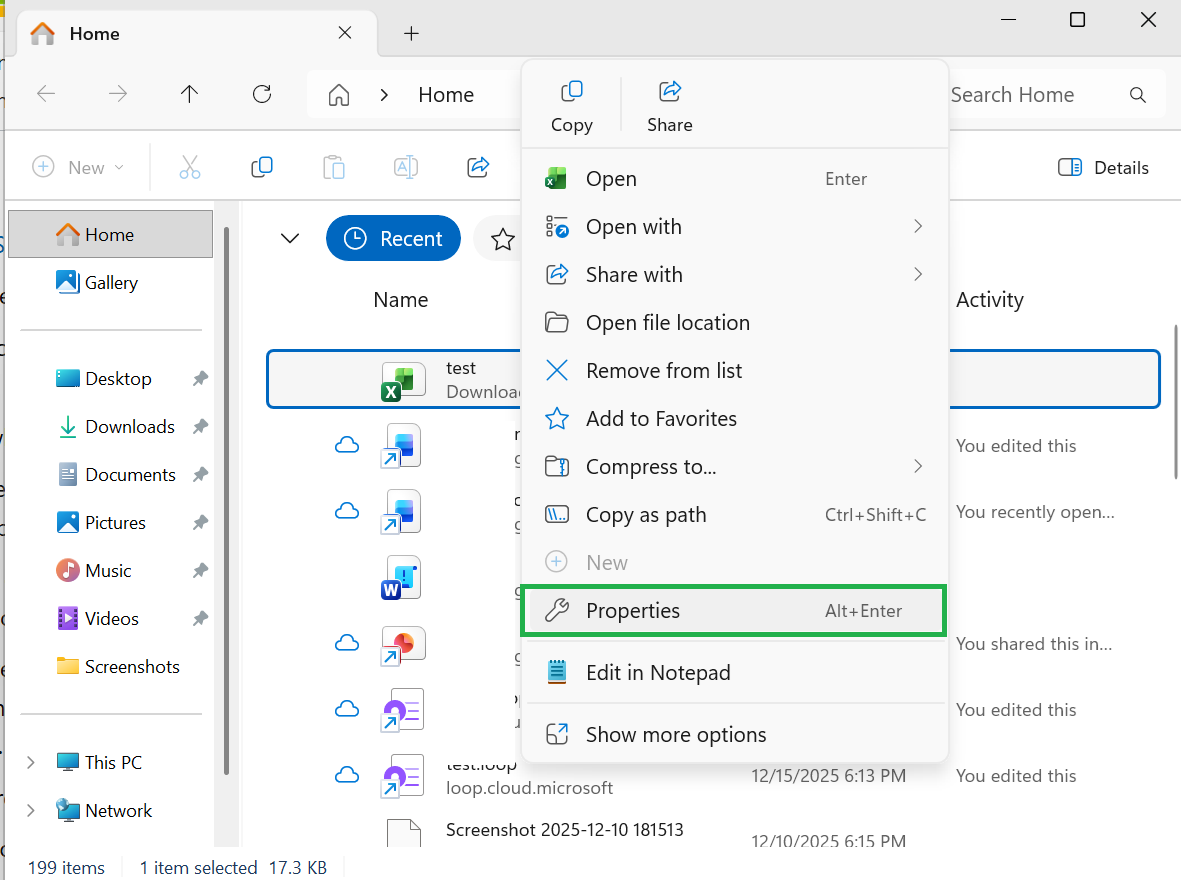Open the Share with submenu arrow

click(917, 274)
